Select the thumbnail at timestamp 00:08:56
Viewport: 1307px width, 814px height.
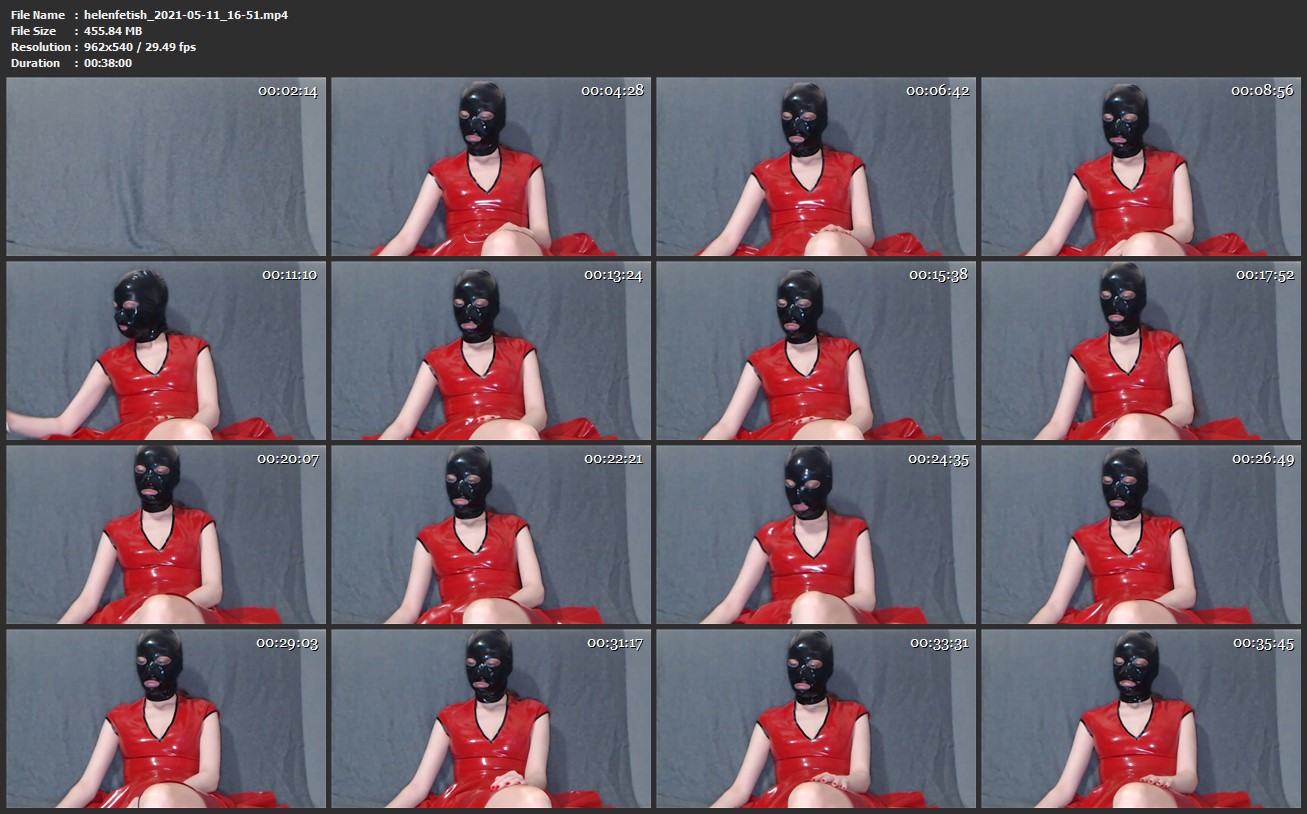pyautogui.click(x=1141, y=167)
